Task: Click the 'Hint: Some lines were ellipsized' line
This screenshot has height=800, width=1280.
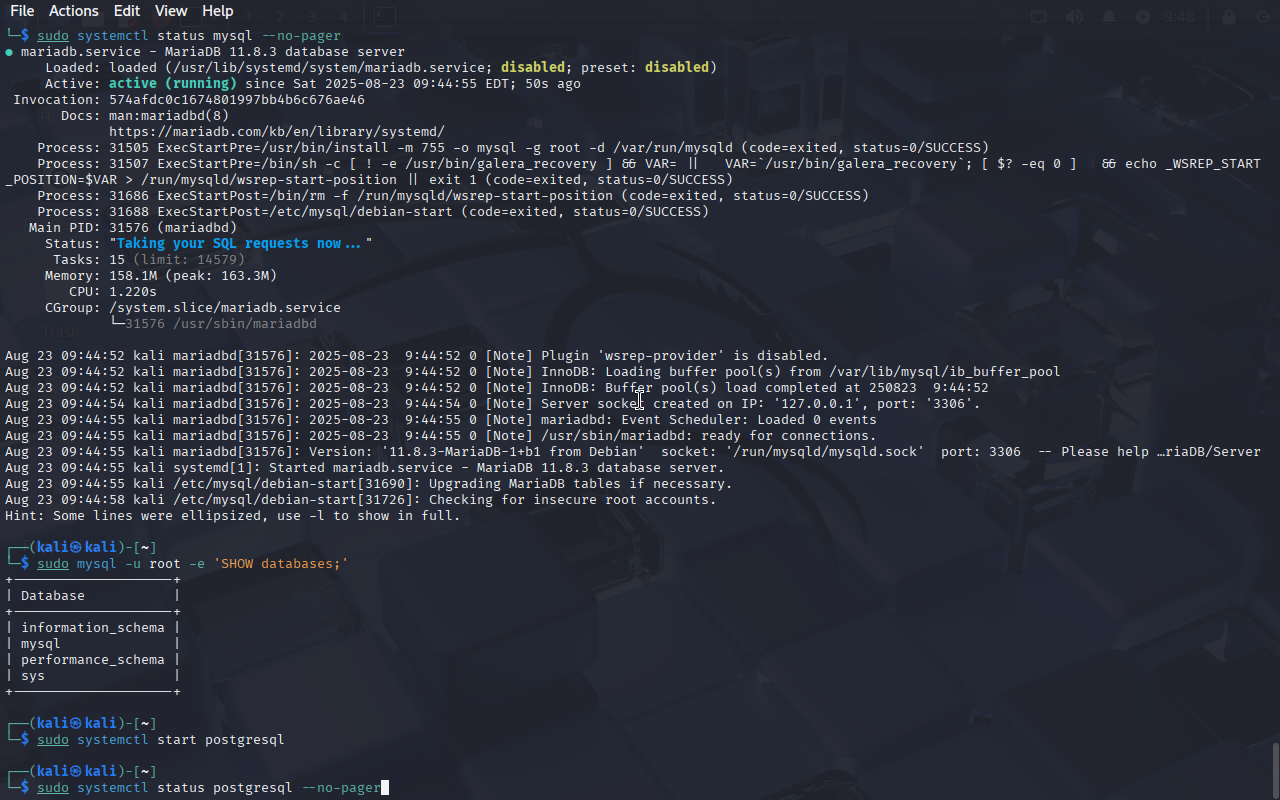Action: coord(233,516)
